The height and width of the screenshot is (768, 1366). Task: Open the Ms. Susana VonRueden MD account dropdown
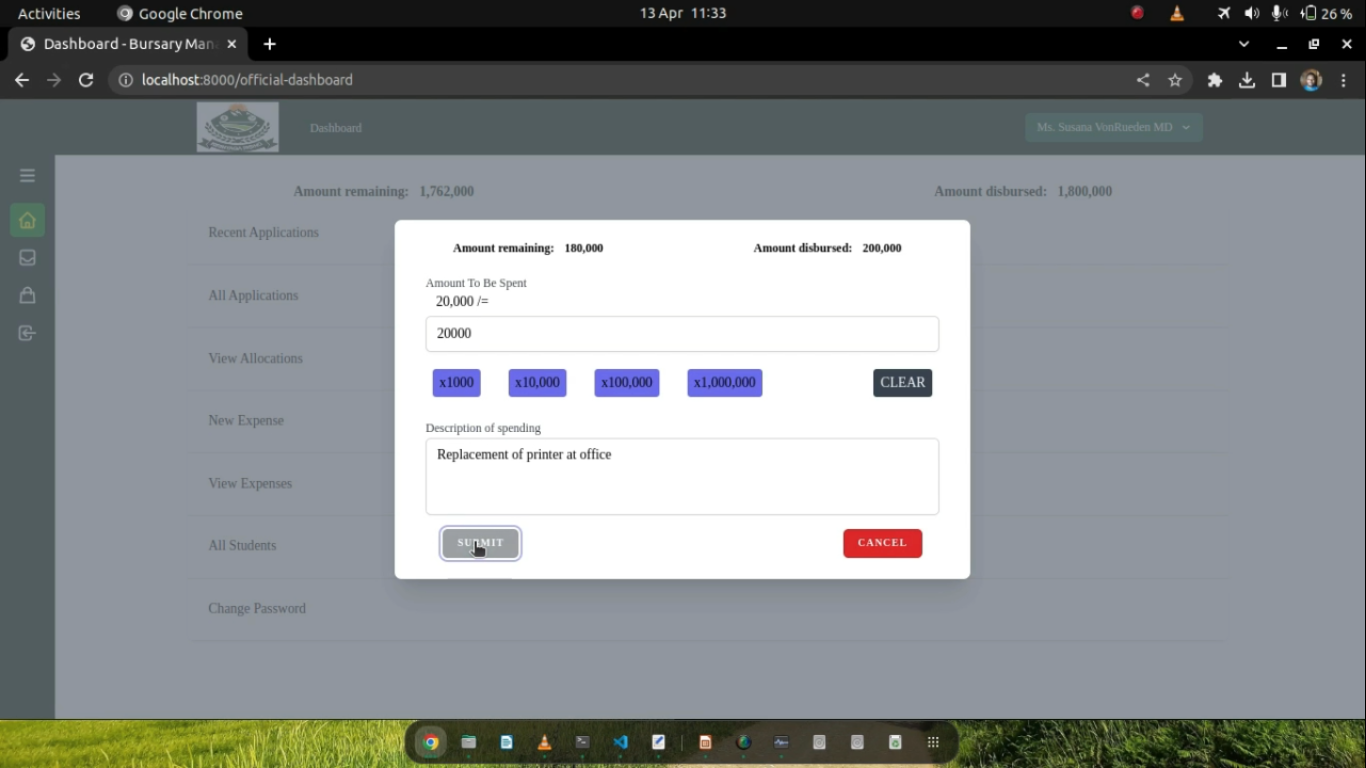1113,127
